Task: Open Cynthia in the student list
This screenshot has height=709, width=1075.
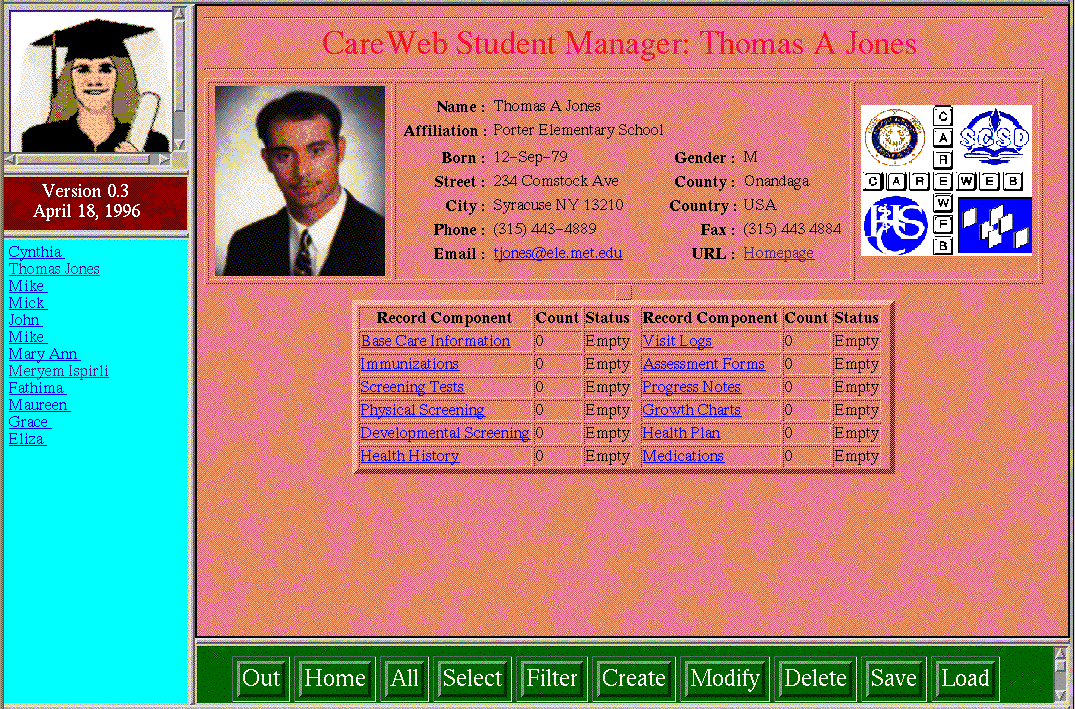Action: [x=36, y=252]
